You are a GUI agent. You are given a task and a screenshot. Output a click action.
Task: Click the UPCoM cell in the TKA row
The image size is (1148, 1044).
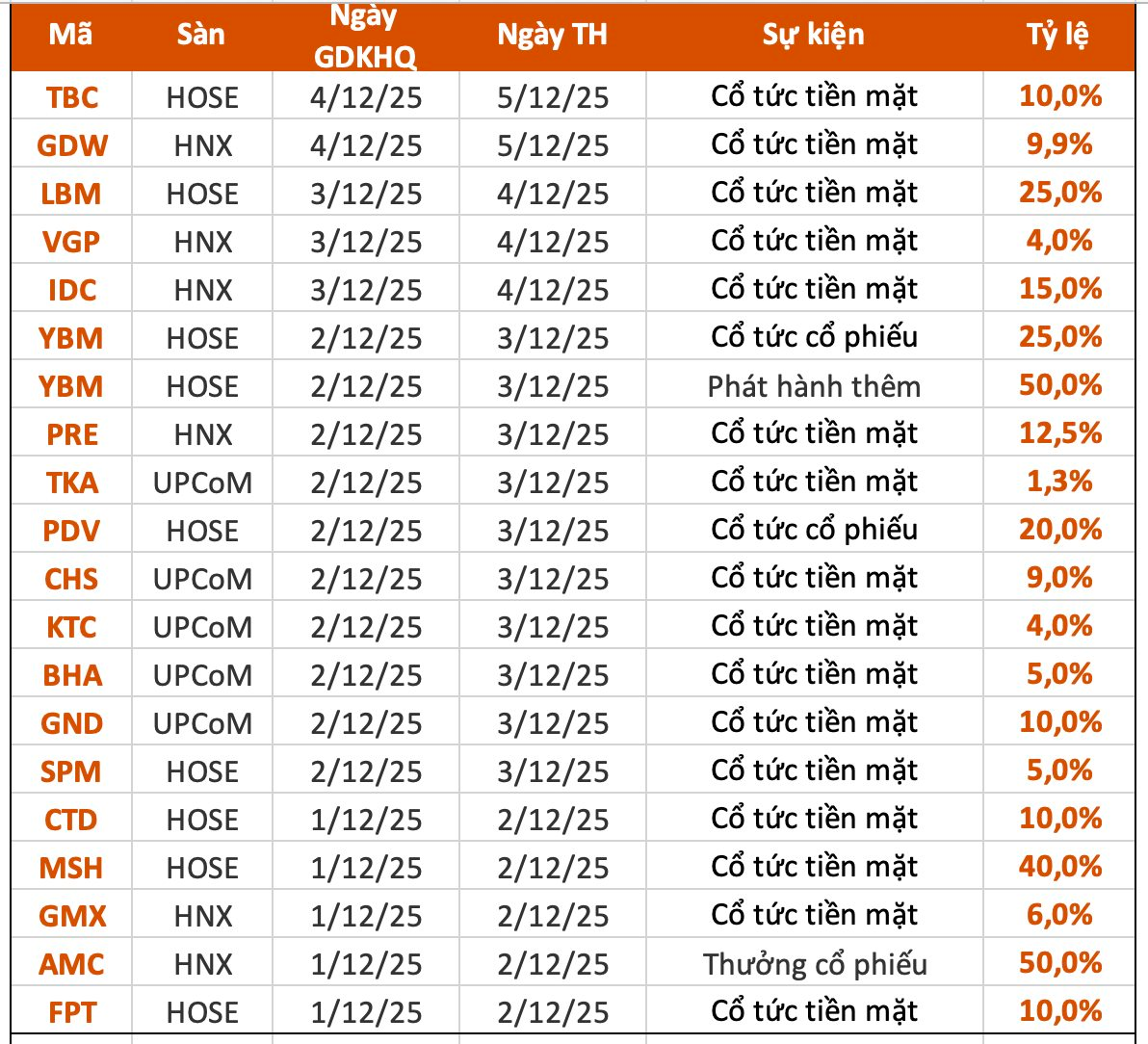pos(202,483)
